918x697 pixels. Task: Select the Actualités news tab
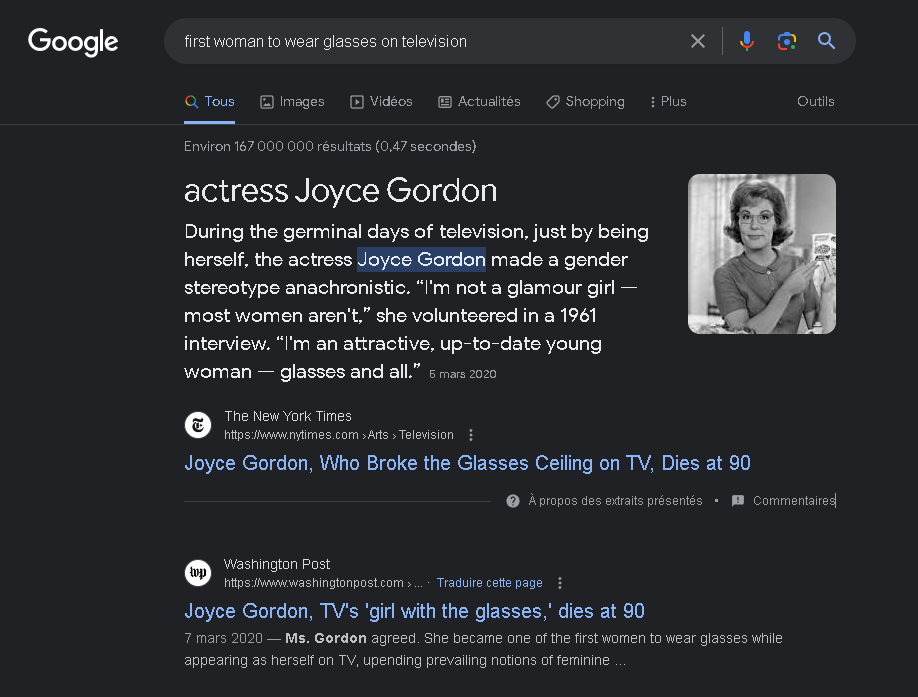tap(479, 101)
